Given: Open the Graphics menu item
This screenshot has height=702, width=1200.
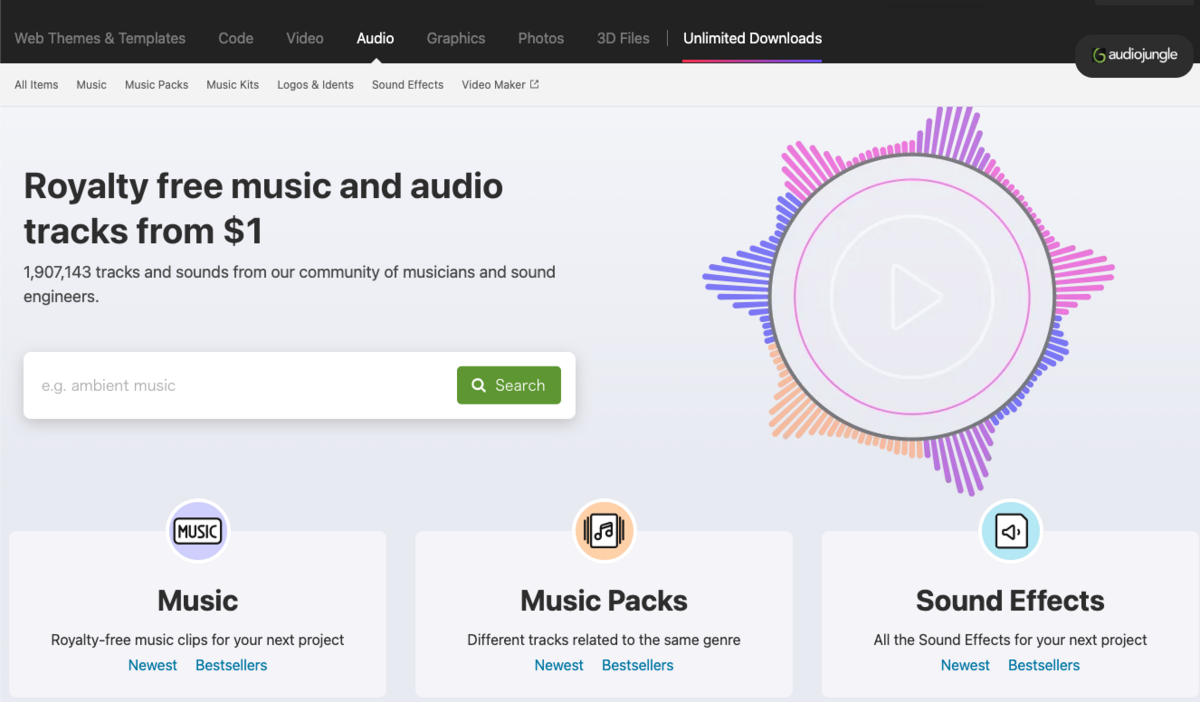Looking at the screenshot, I should [456, 38].
